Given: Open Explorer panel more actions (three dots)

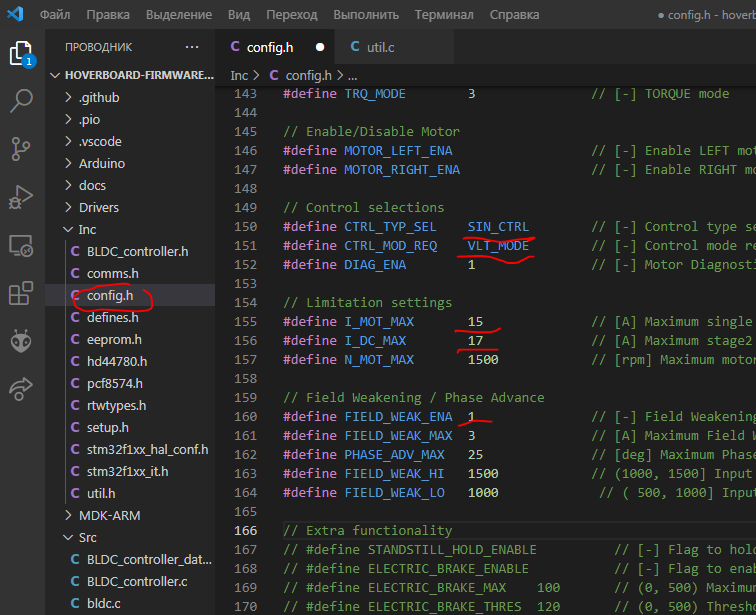Looking at the screenshot, I should coord(192,47).
